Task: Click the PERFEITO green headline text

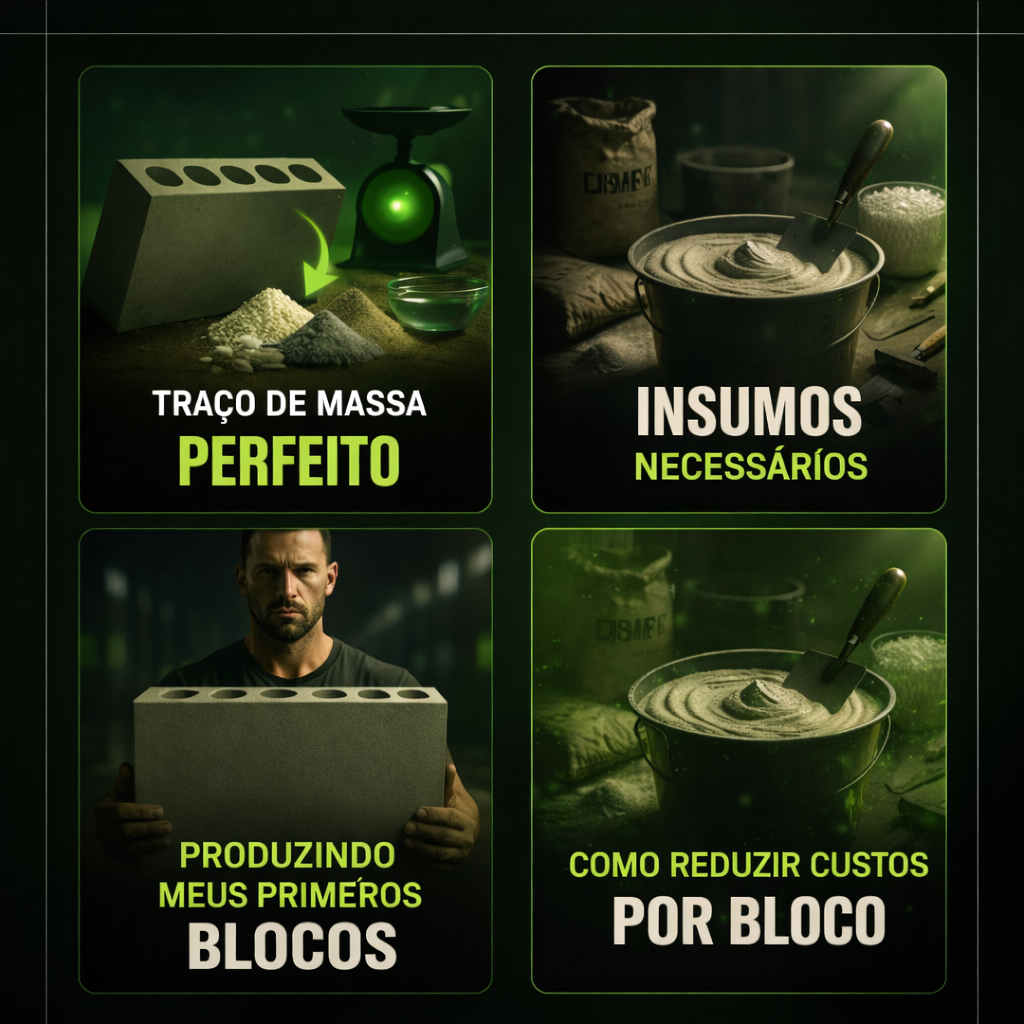Action: point(289,460)
